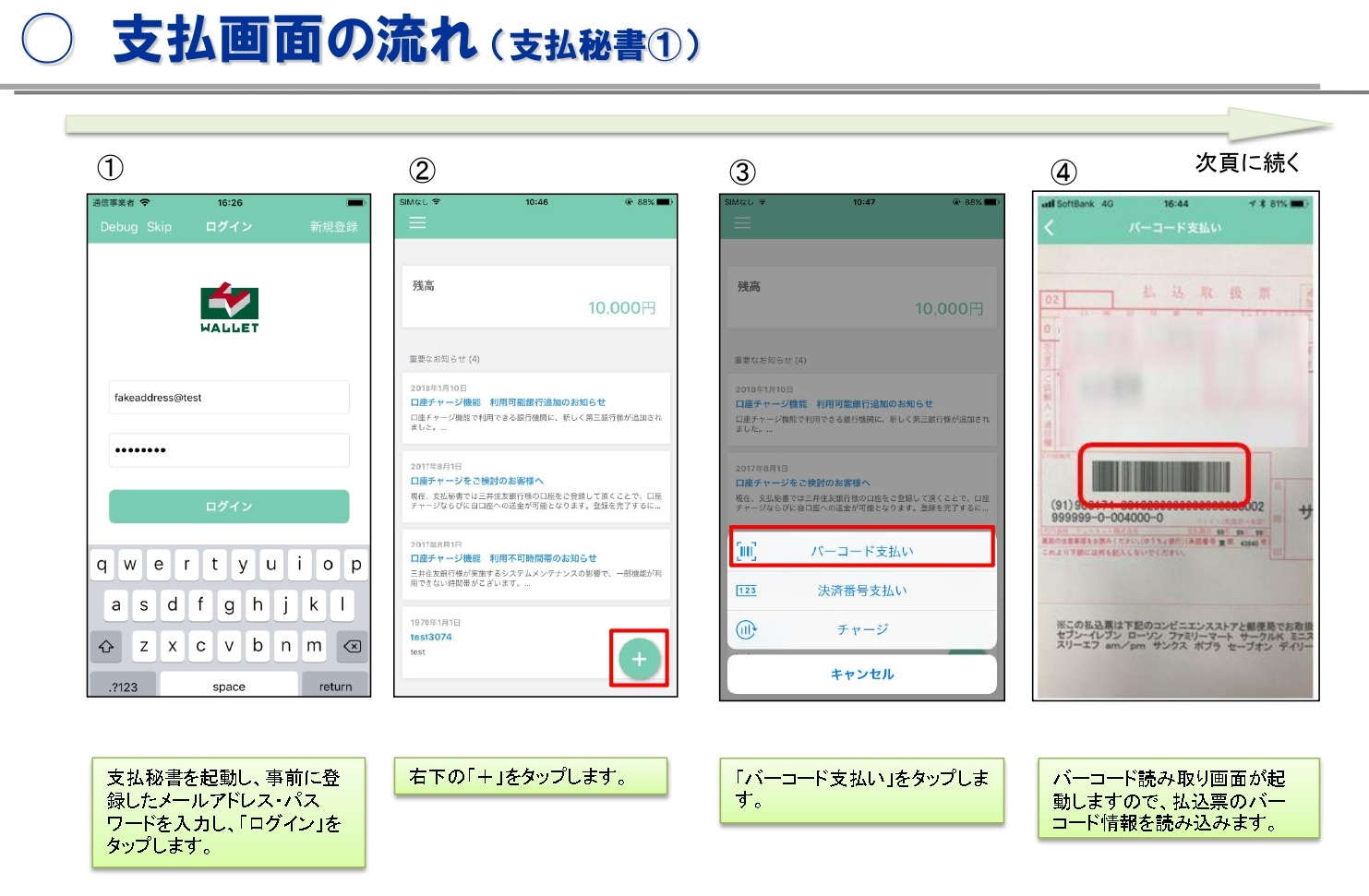Tap the Skip link in header

(159, 227)
